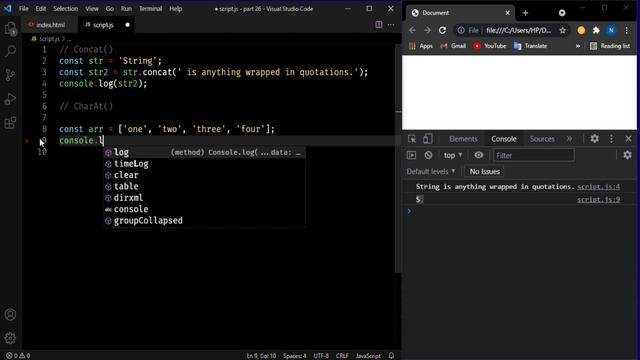Open the script.js:4 source link
The height and width of the screenshot is (360, 640).
click(x=598, y=187)
